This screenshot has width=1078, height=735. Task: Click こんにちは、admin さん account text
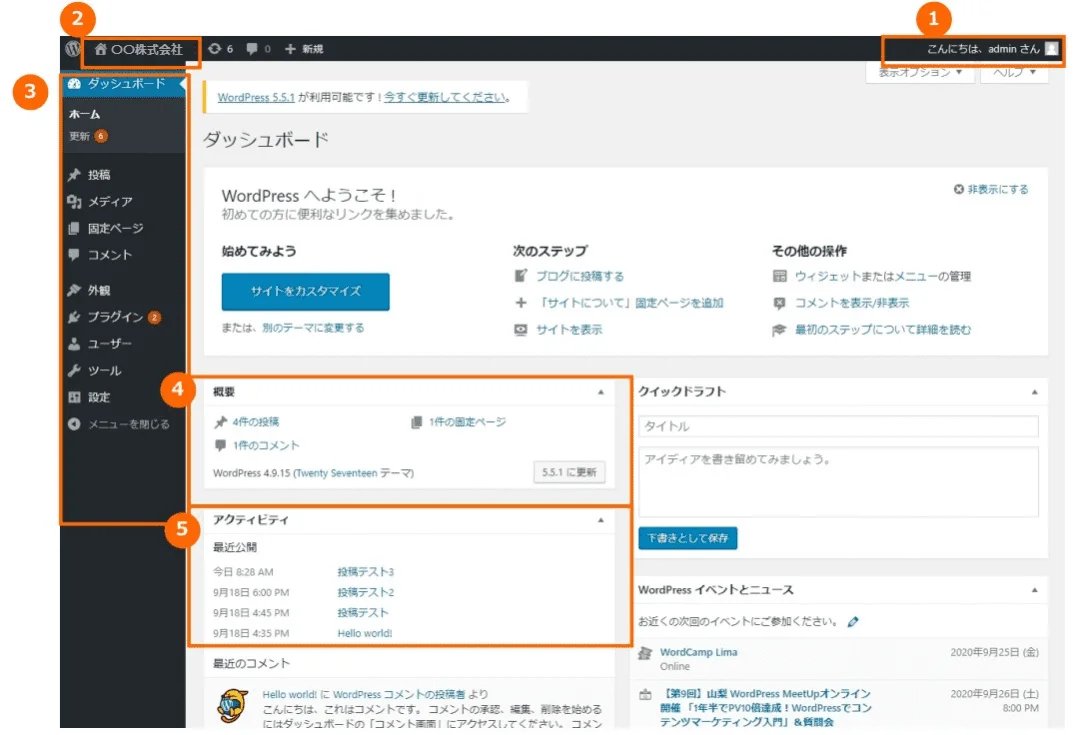[x=982, y=49]
